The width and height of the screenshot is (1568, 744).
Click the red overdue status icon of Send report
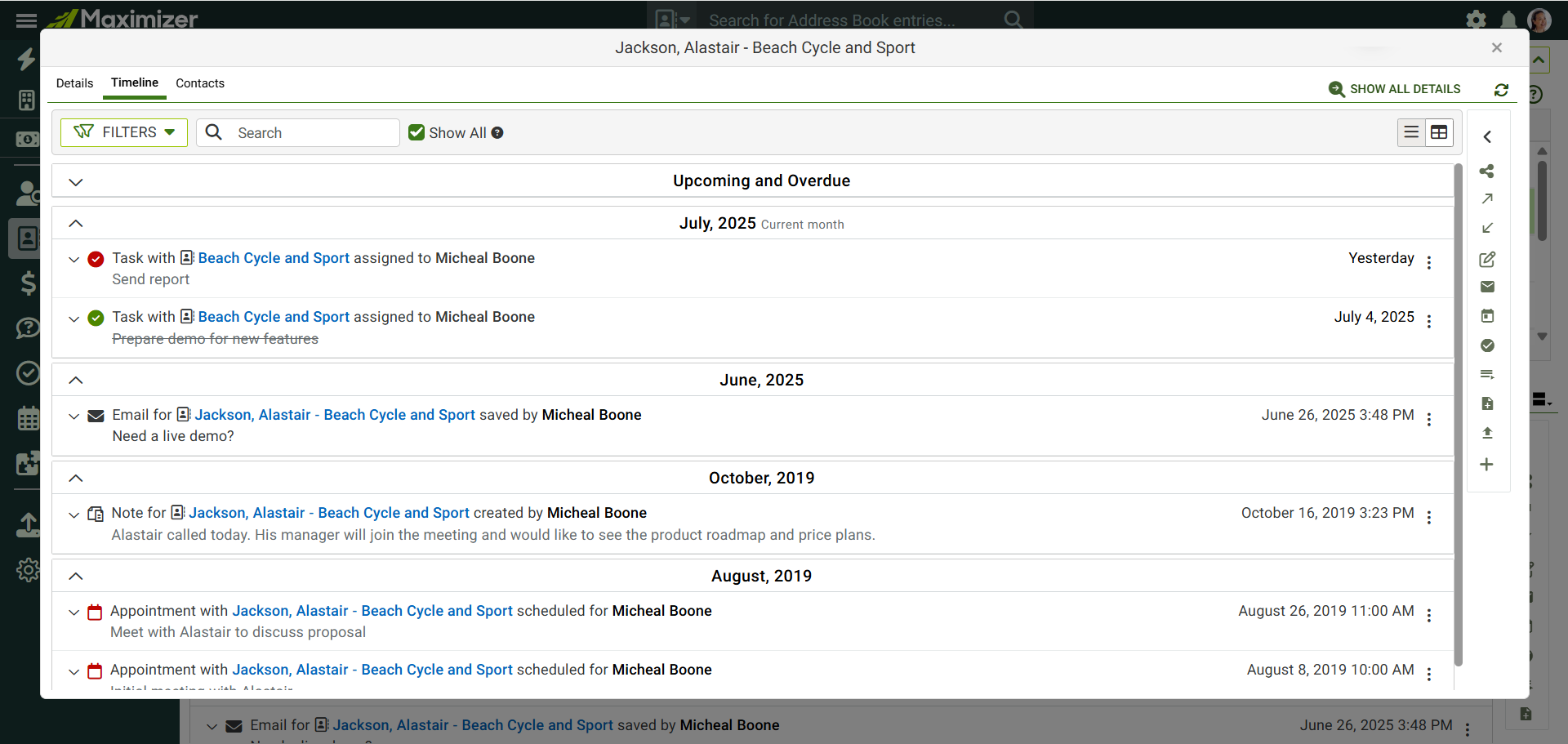click(x=96, y=260)
